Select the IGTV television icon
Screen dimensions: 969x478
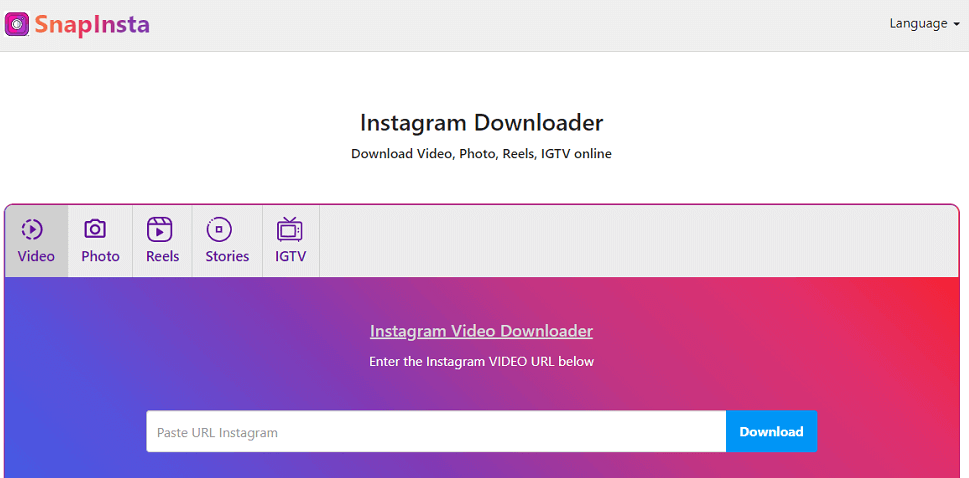(x=290, y=230)
